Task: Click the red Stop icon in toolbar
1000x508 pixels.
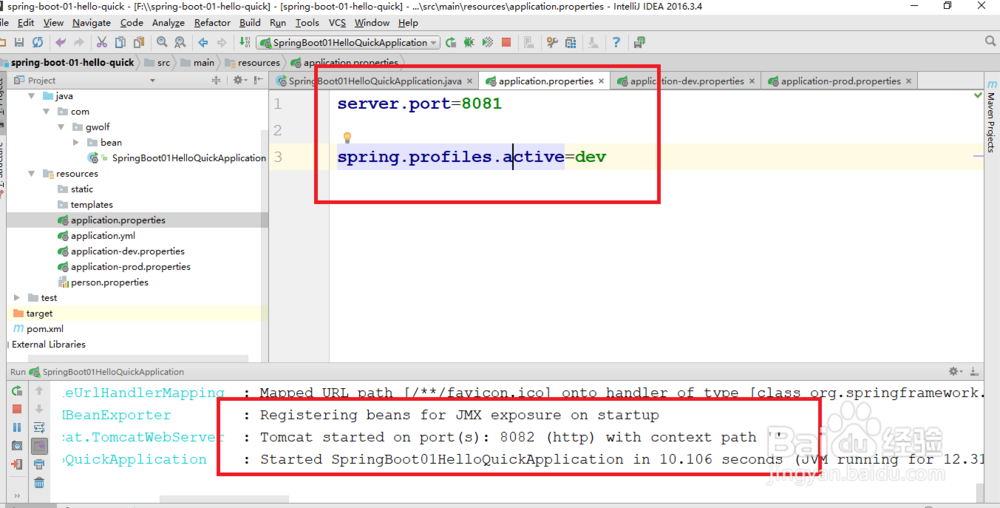Action: [506, 43]
